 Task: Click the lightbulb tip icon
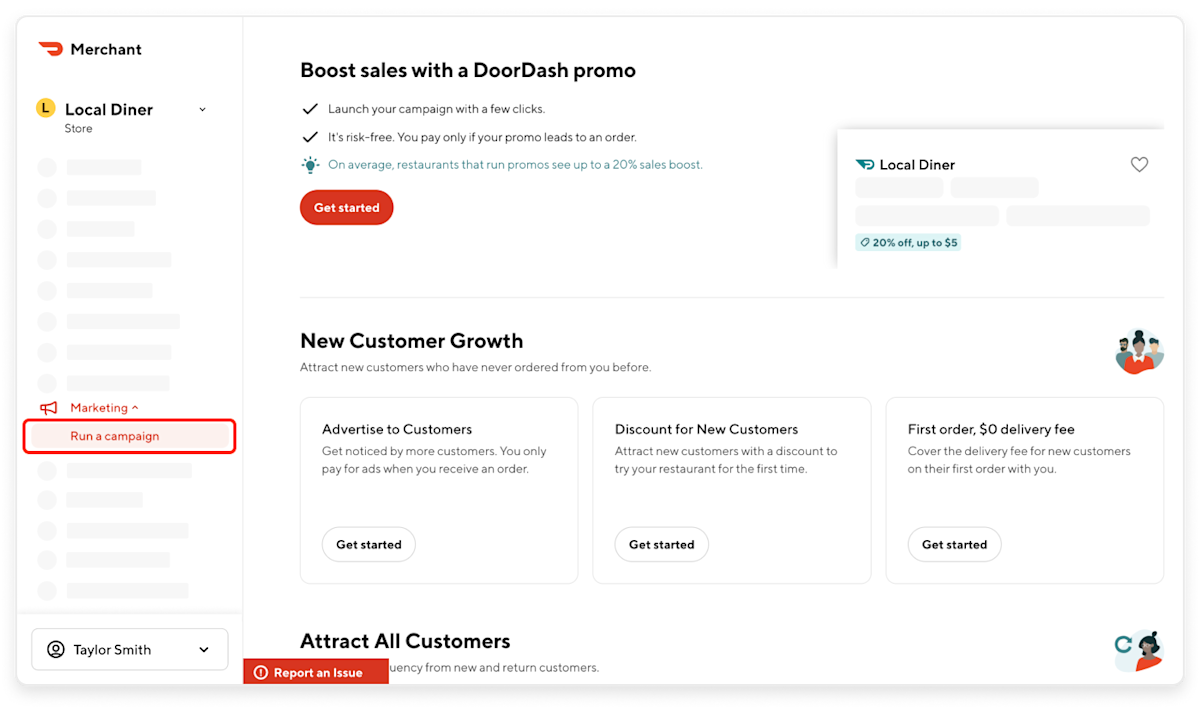(x=310, y=164)
